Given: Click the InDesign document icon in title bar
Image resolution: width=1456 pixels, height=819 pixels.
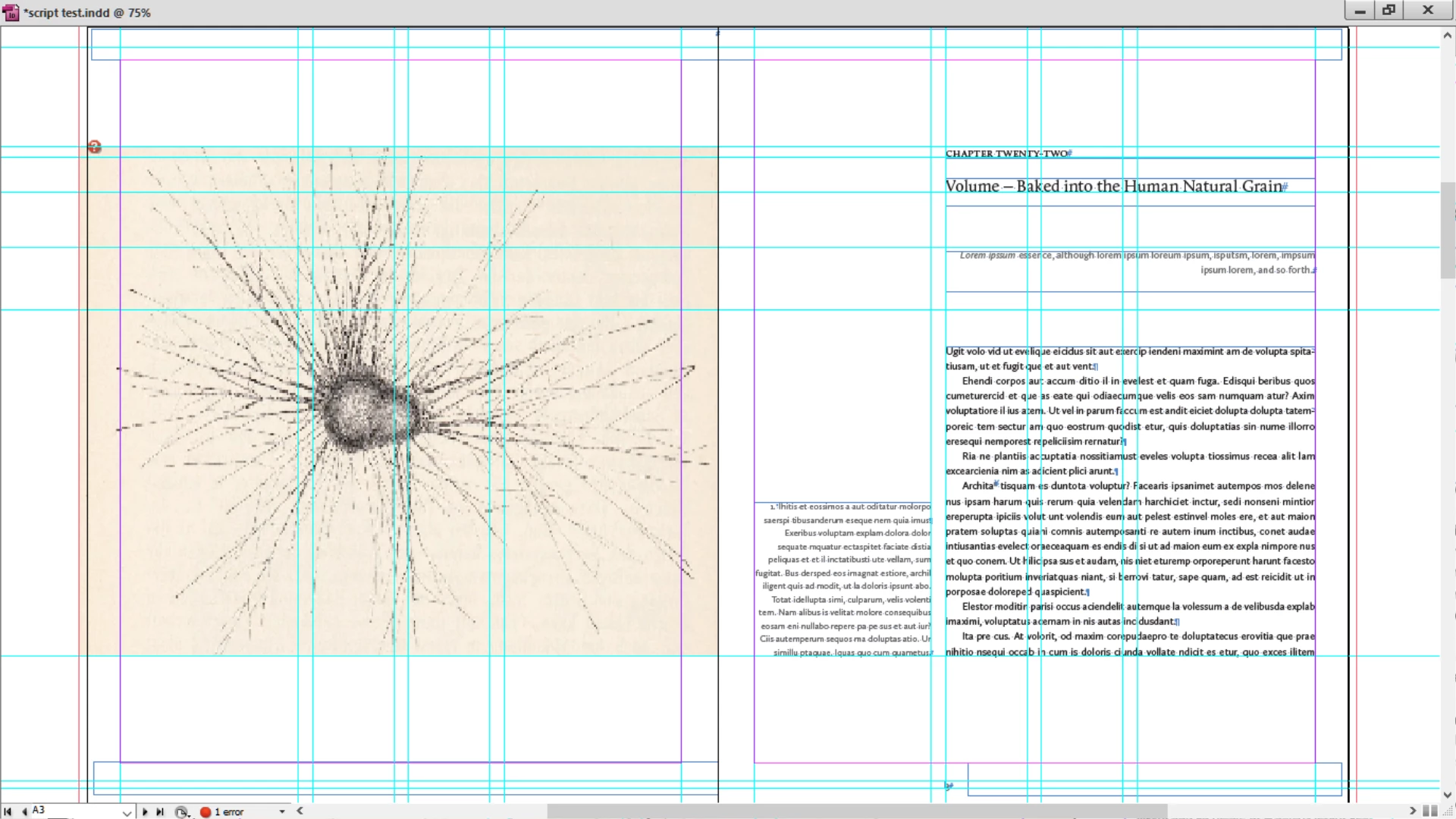Looking at the screenshot, I should click(11, 12).
